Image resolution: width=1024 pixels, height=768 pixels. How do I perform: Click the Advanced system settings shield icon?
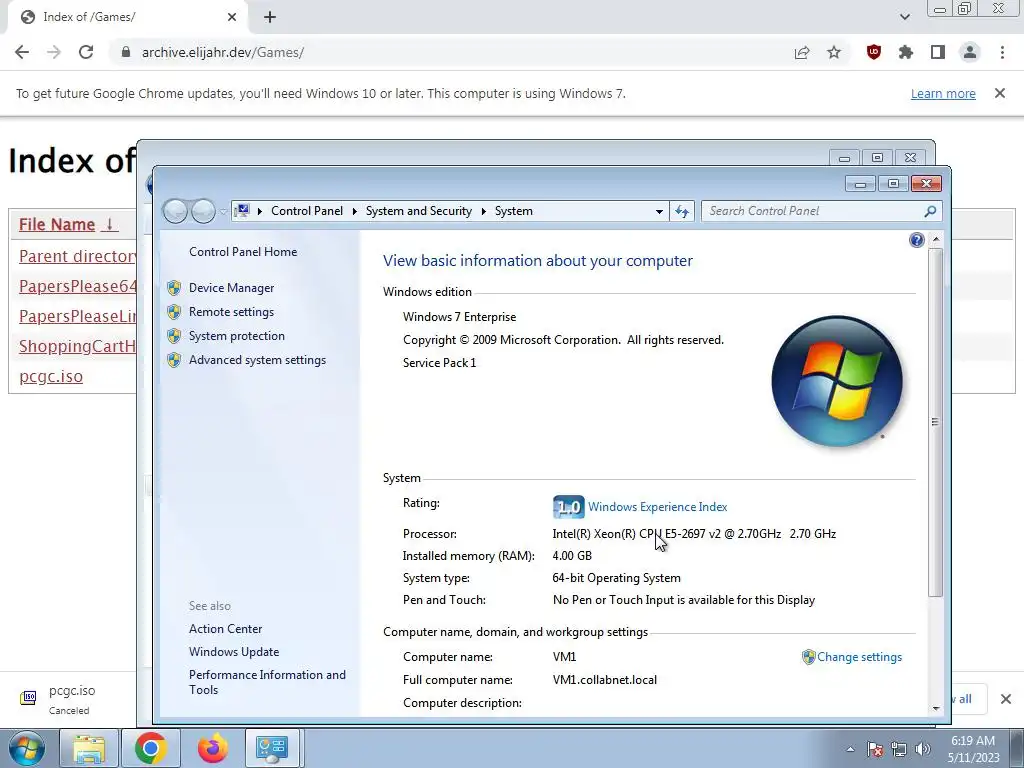tap(174, 360)
